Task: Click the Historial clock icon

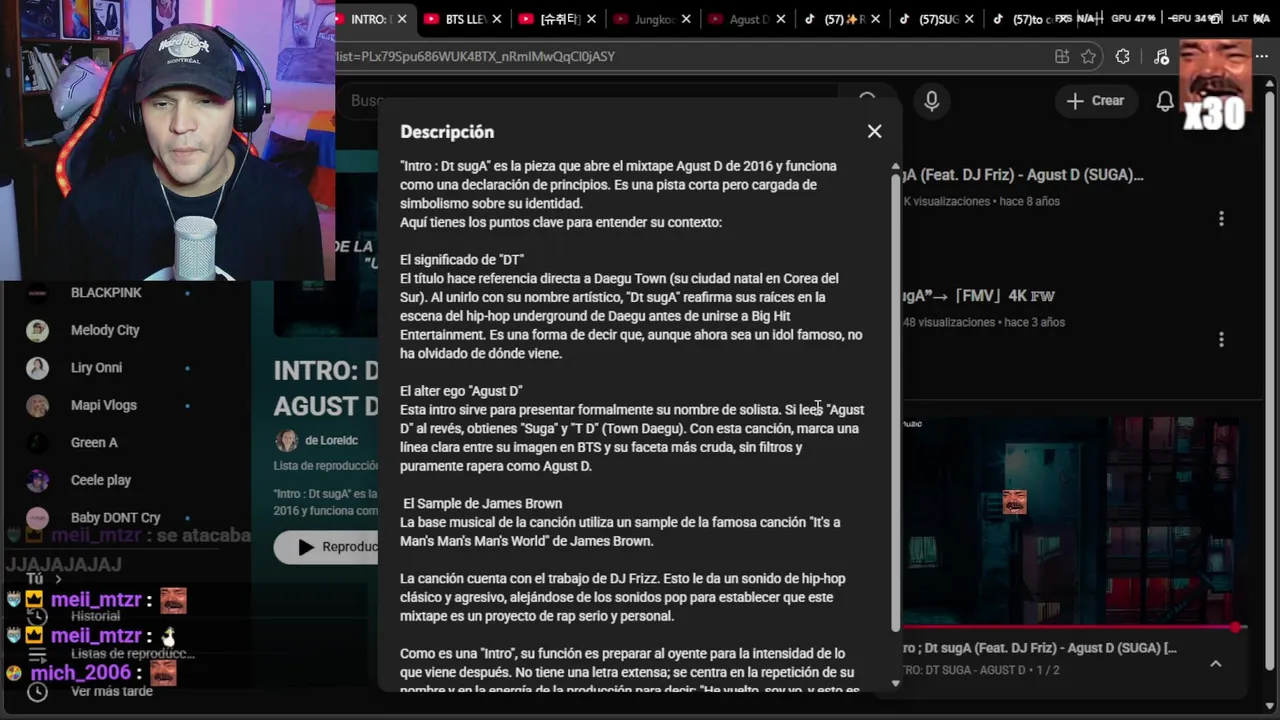Action: point(37,616)
